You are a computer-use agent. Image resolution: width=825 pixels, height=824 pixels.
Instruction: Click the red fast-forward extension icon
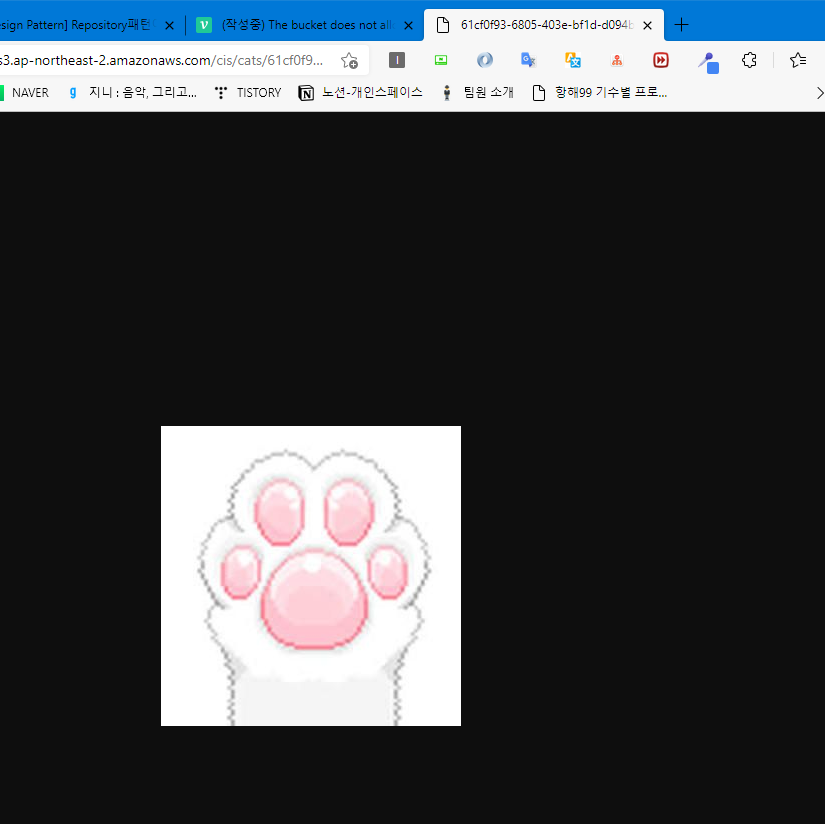pyautogui.click(x=661, y=61)
